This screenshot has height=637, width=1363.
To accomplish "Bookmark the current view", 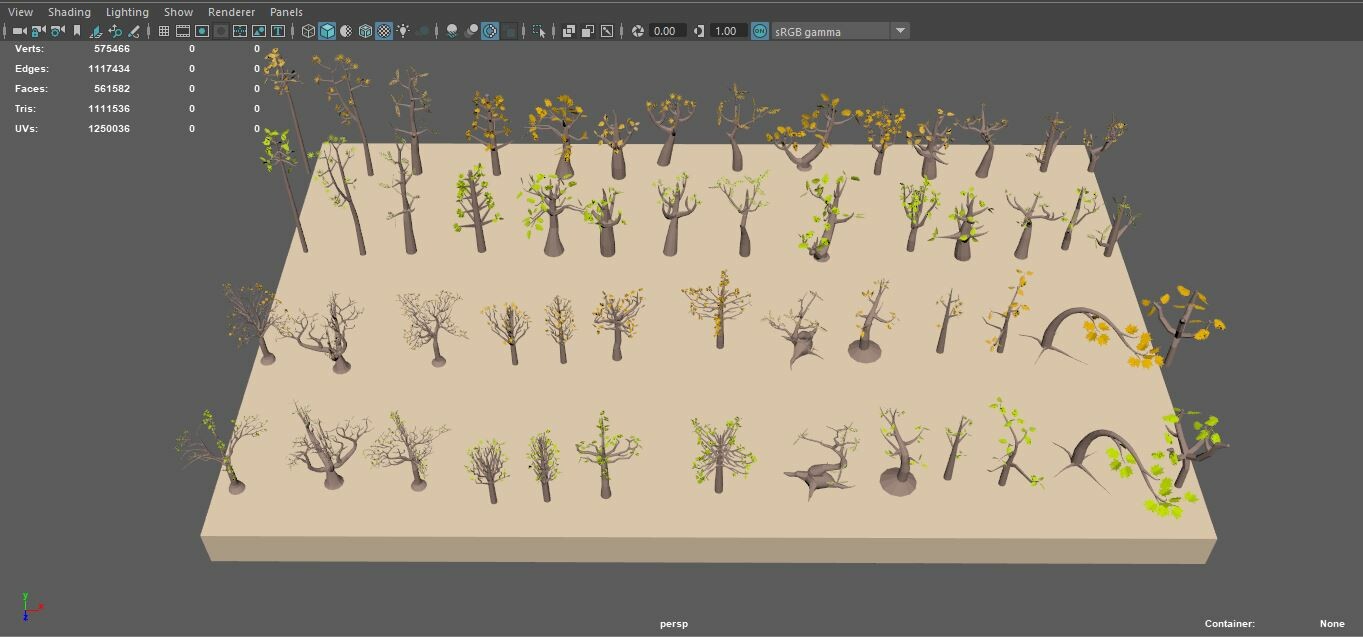I will (x=77, y=30).
